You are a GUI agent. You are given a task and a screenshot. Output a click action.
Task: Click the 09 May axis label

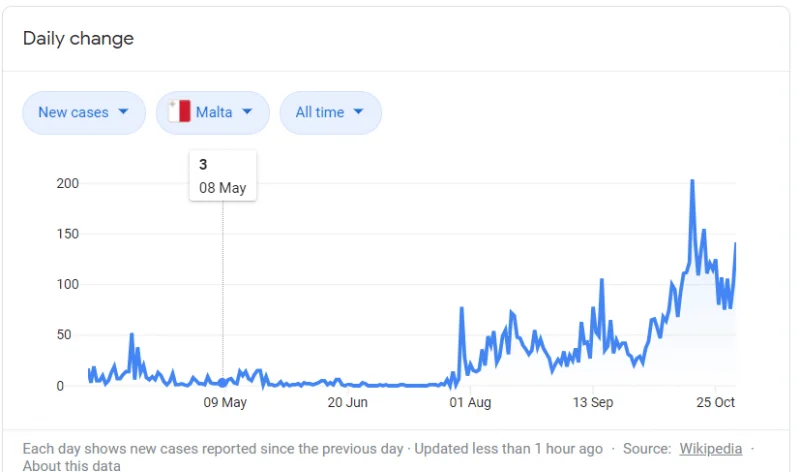225,402
